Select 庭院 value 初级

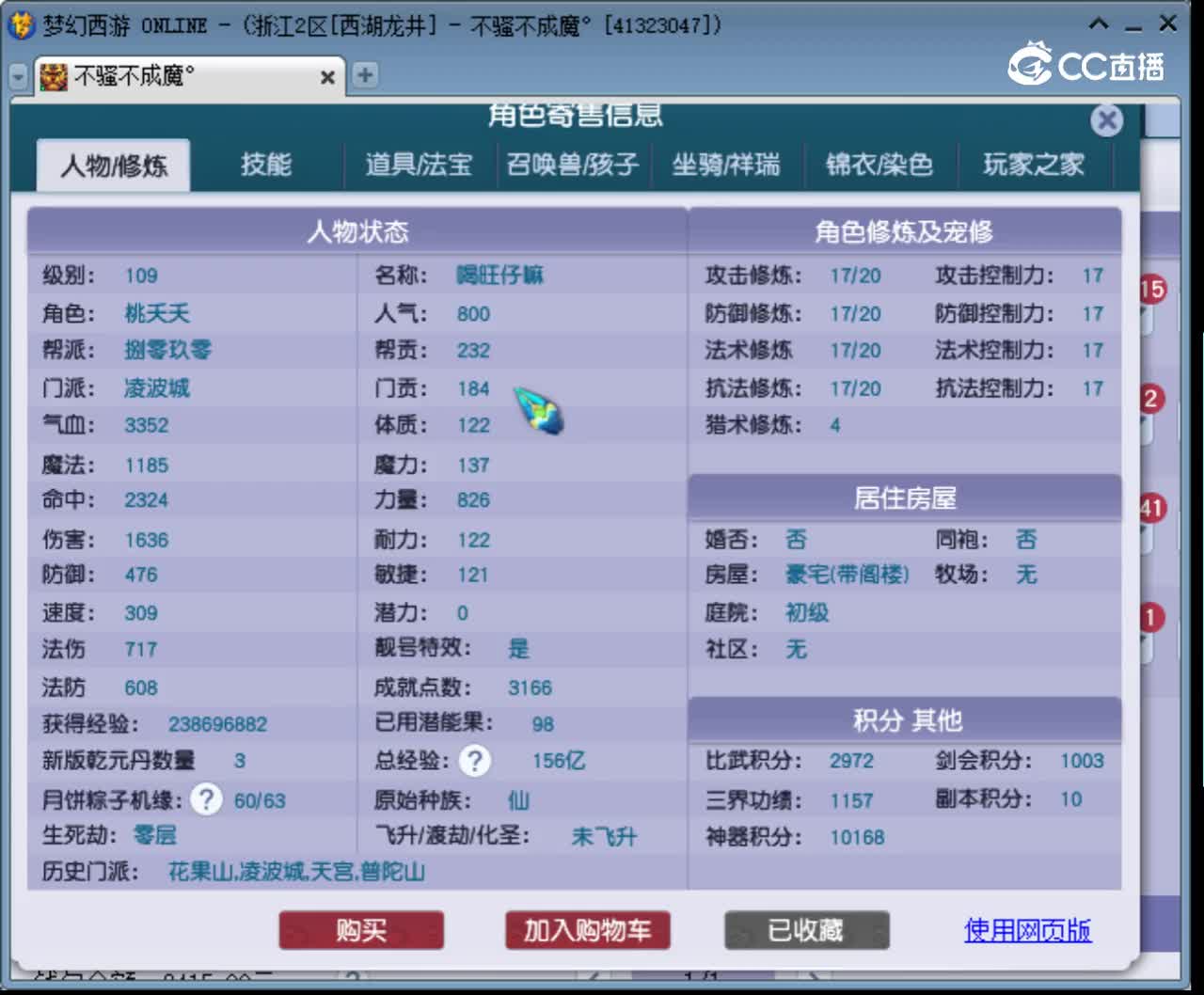pyautogui.click(x=807, y=613)
